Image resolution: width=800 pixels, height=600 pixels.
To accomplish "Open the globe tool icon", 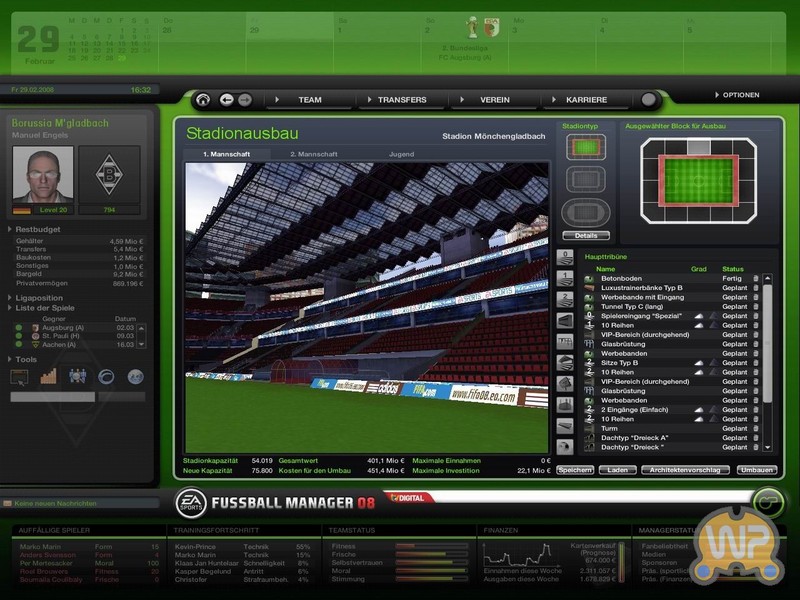I will tap(135, 377).
